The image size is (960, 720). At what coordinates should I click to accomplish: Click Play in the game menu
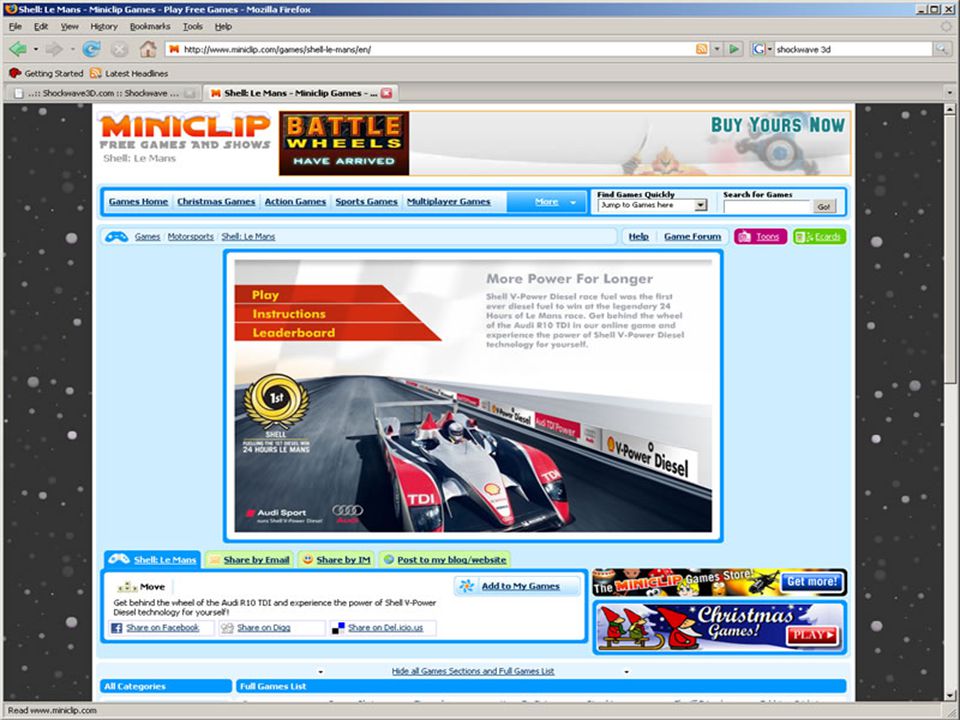[x=265, y=295]
